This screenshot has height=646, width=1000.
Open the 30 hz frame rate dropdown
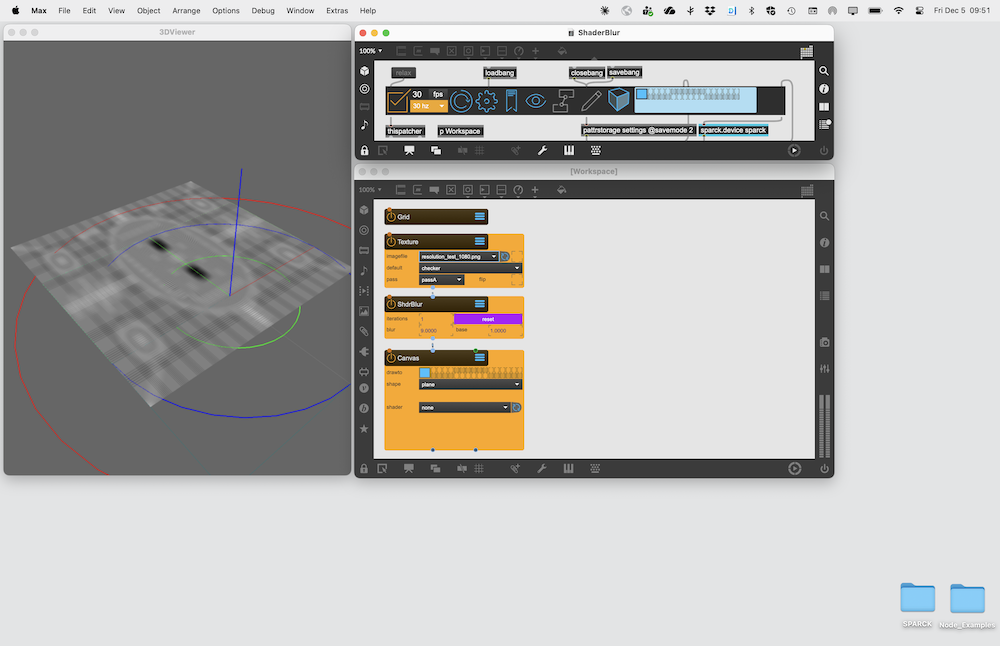tap(428, 106)
